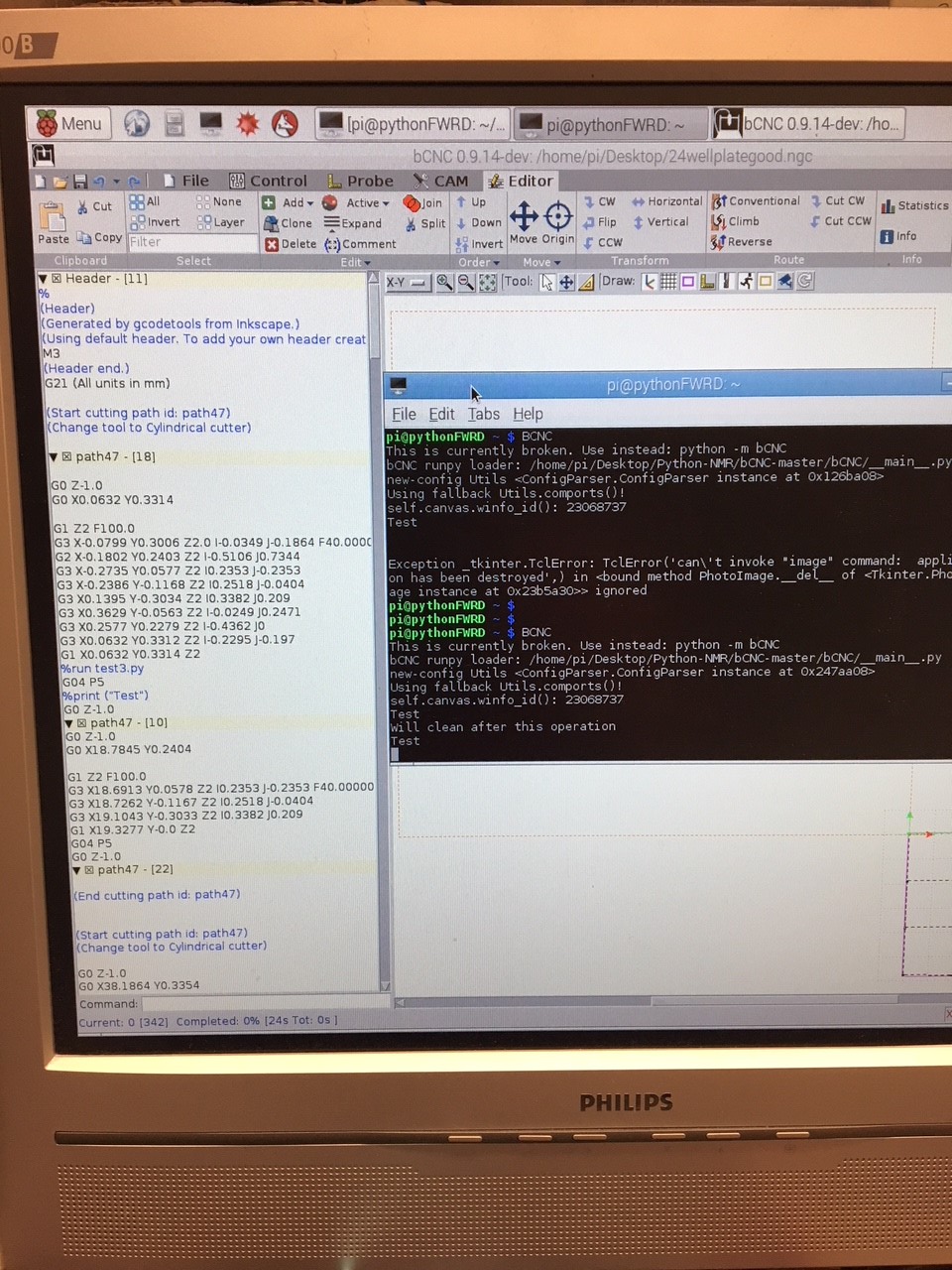Set Conventional route direction

(756, 200)
